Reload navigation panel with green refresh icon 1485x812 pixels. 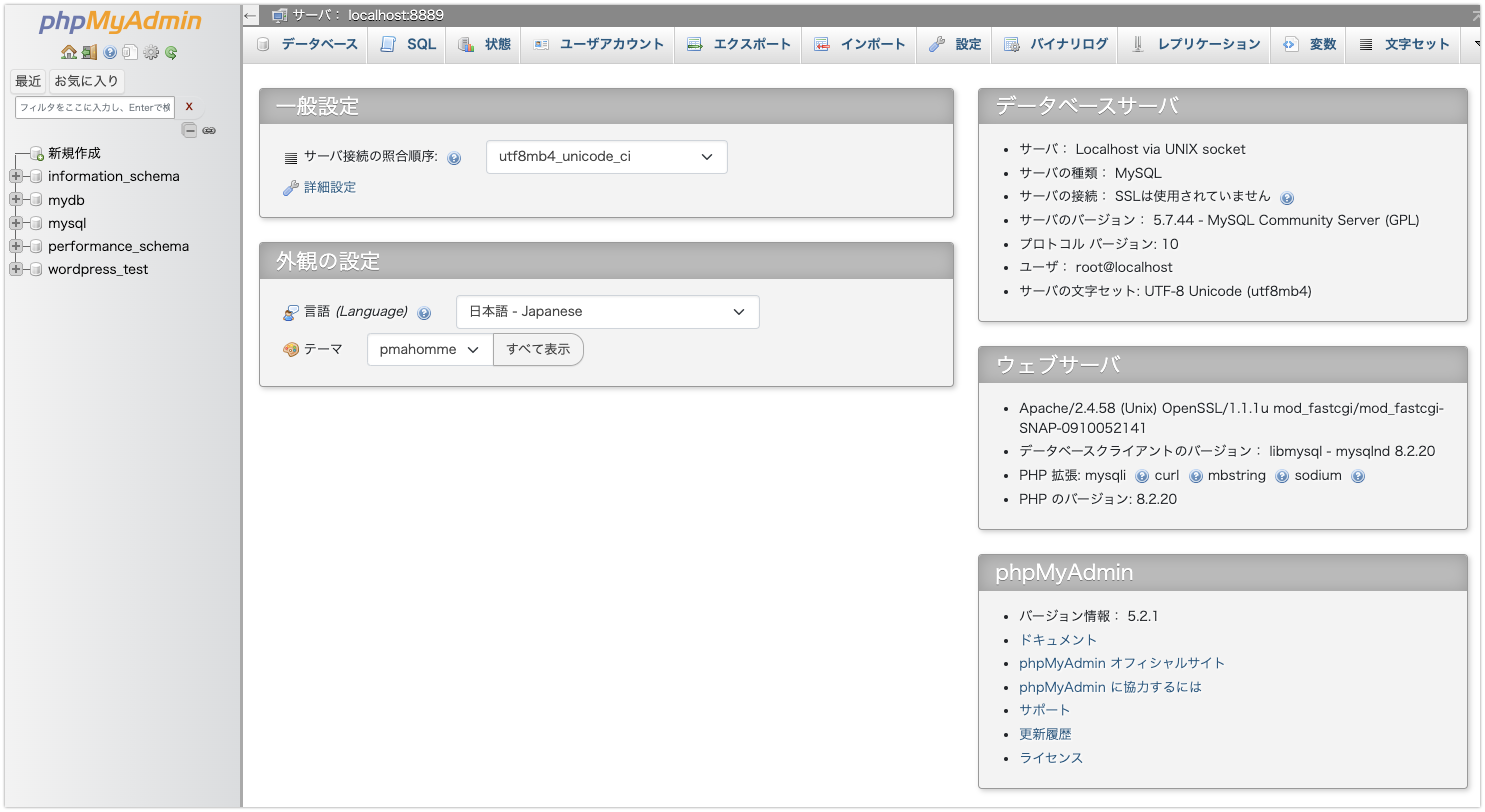click(171, 52)
